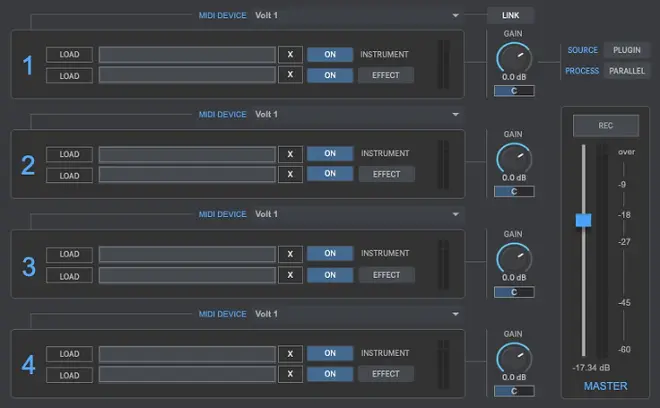Clear channel 3 effect slot with X
Image resolution: width=660 pixels, height=408 pixels.
(x=290, y=275)
